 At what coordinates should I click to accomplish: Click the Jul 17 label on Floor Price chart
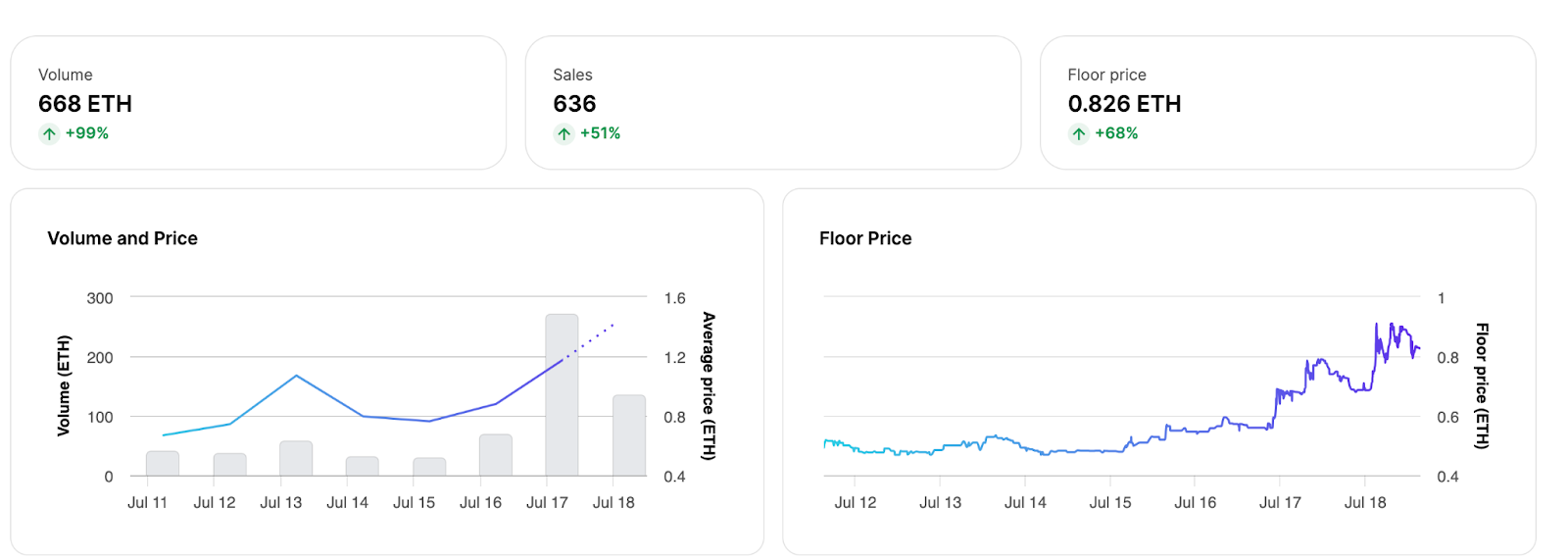click(1280, 502)
